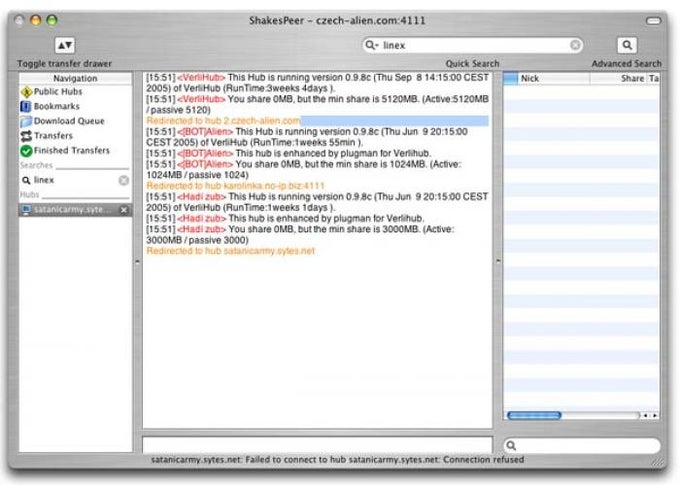Click the Quick Search field containing linex
The height and width of the screenshot is (485, 680).
(x=472, y=45)
